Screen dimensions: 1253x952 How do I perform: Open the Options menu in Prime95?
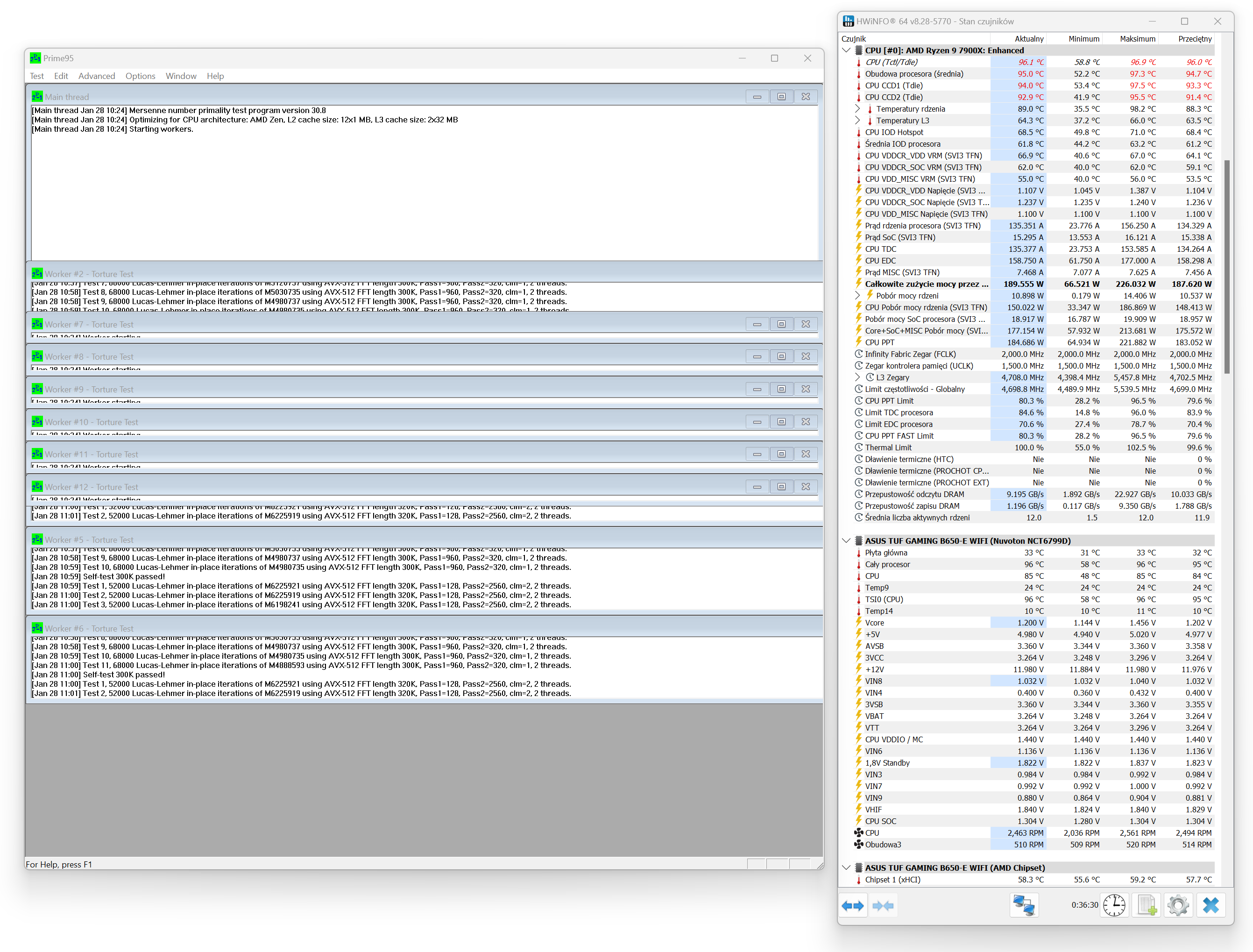pos(140,76)
